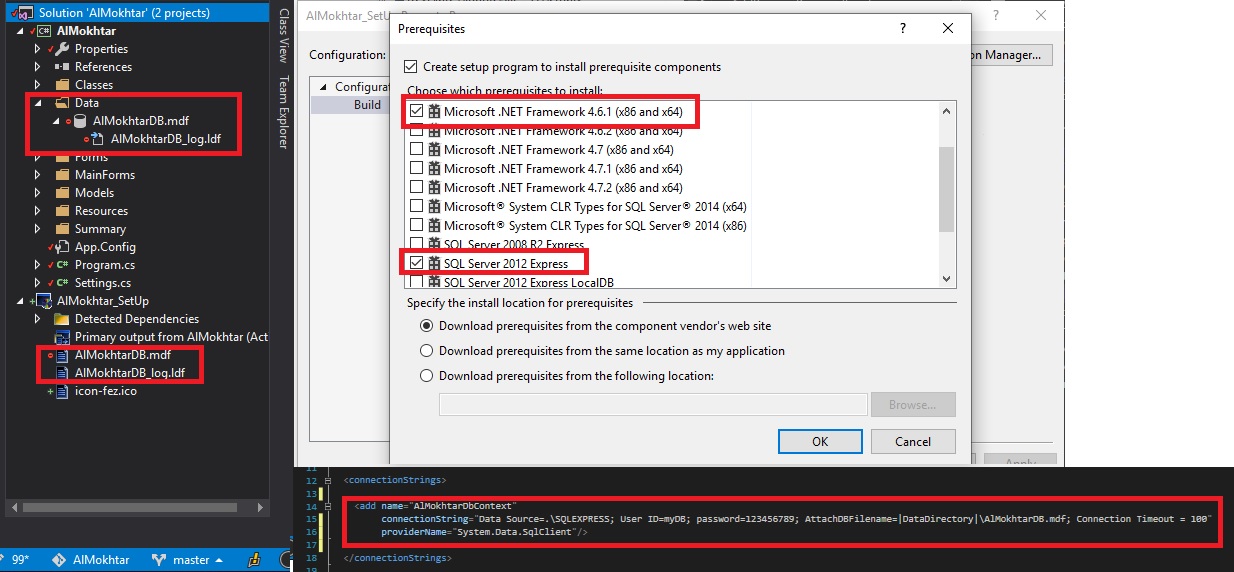The height and width of the screenshot is (572, 1234).
Task: Click the disabled Browse... button
Action: [913, 404]
